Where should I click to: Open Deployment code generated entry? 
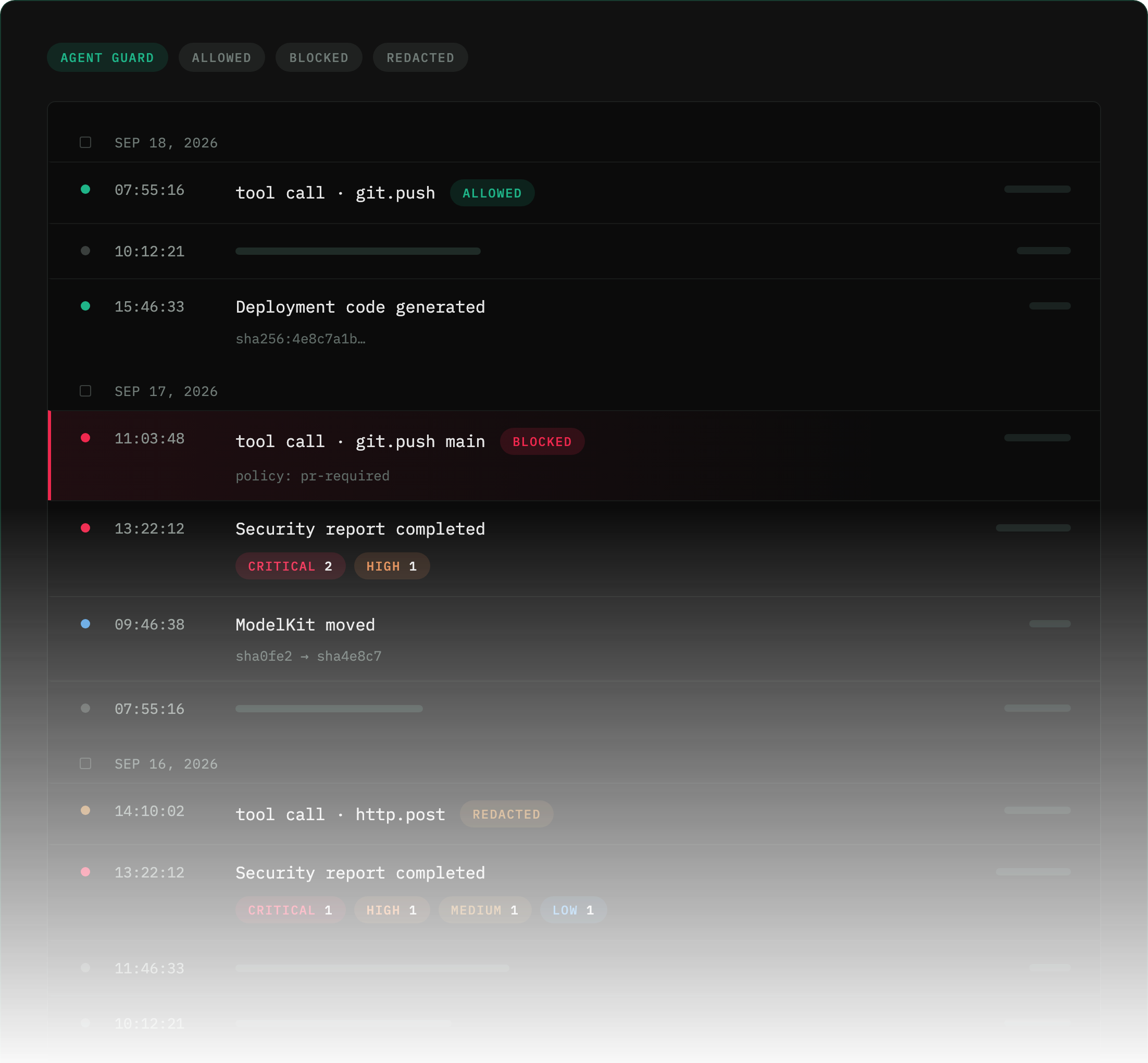coord(360,307)
